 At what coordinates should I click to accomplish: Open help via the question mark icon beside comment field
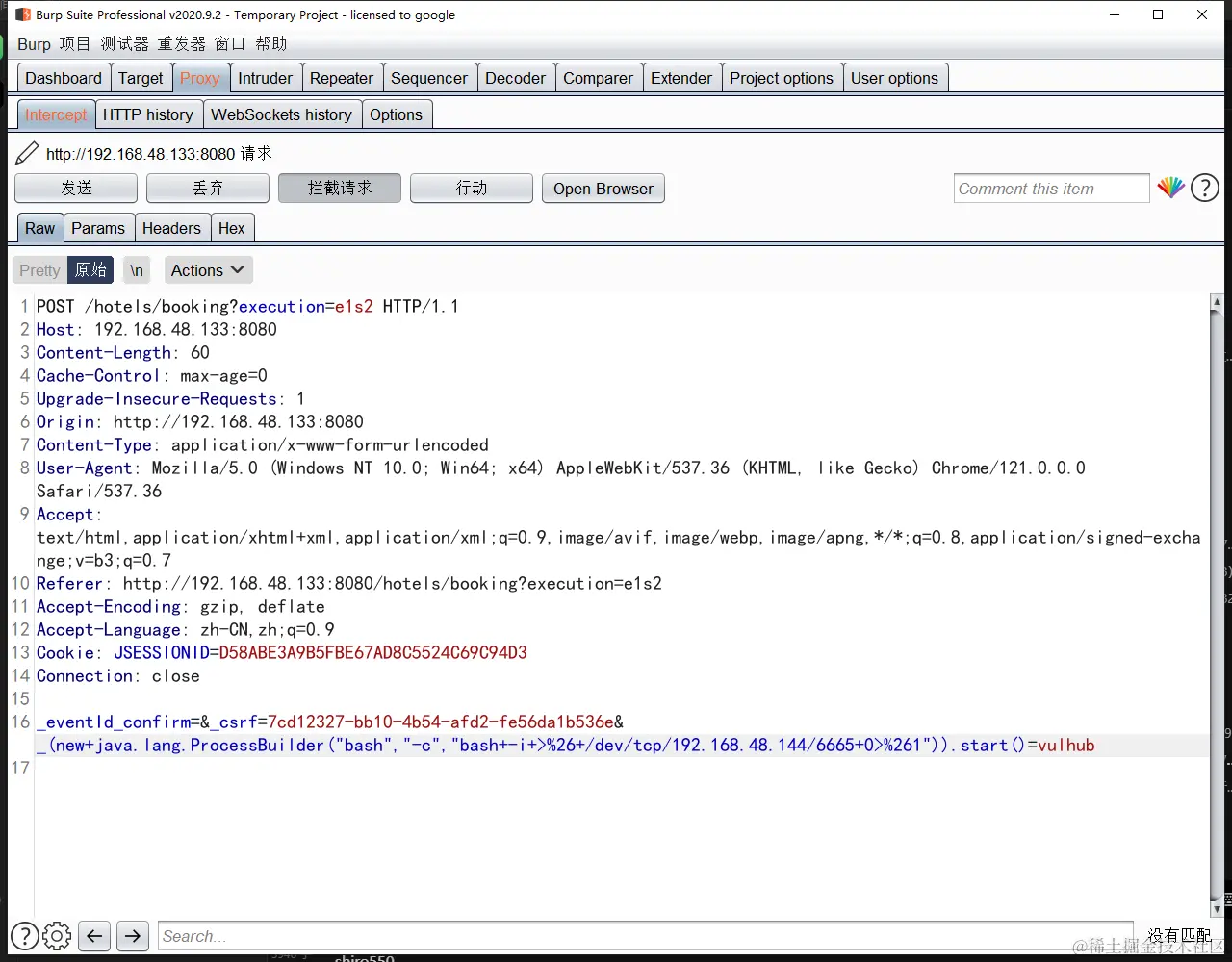1205,188
